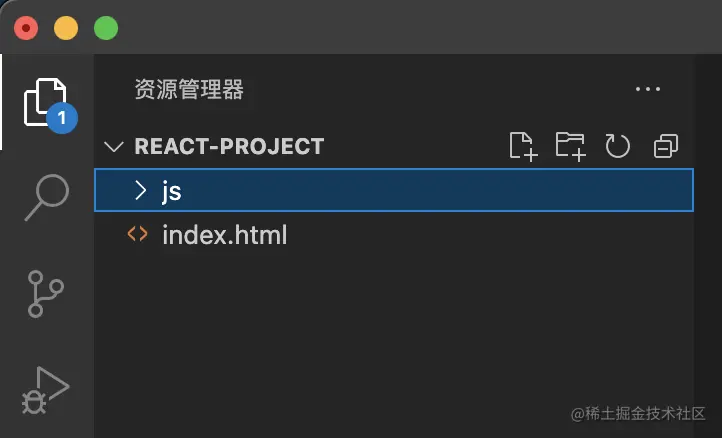Viewport: 722px width, 438px height.
Task: Click the orange HTML file icon
Action: 138,236
